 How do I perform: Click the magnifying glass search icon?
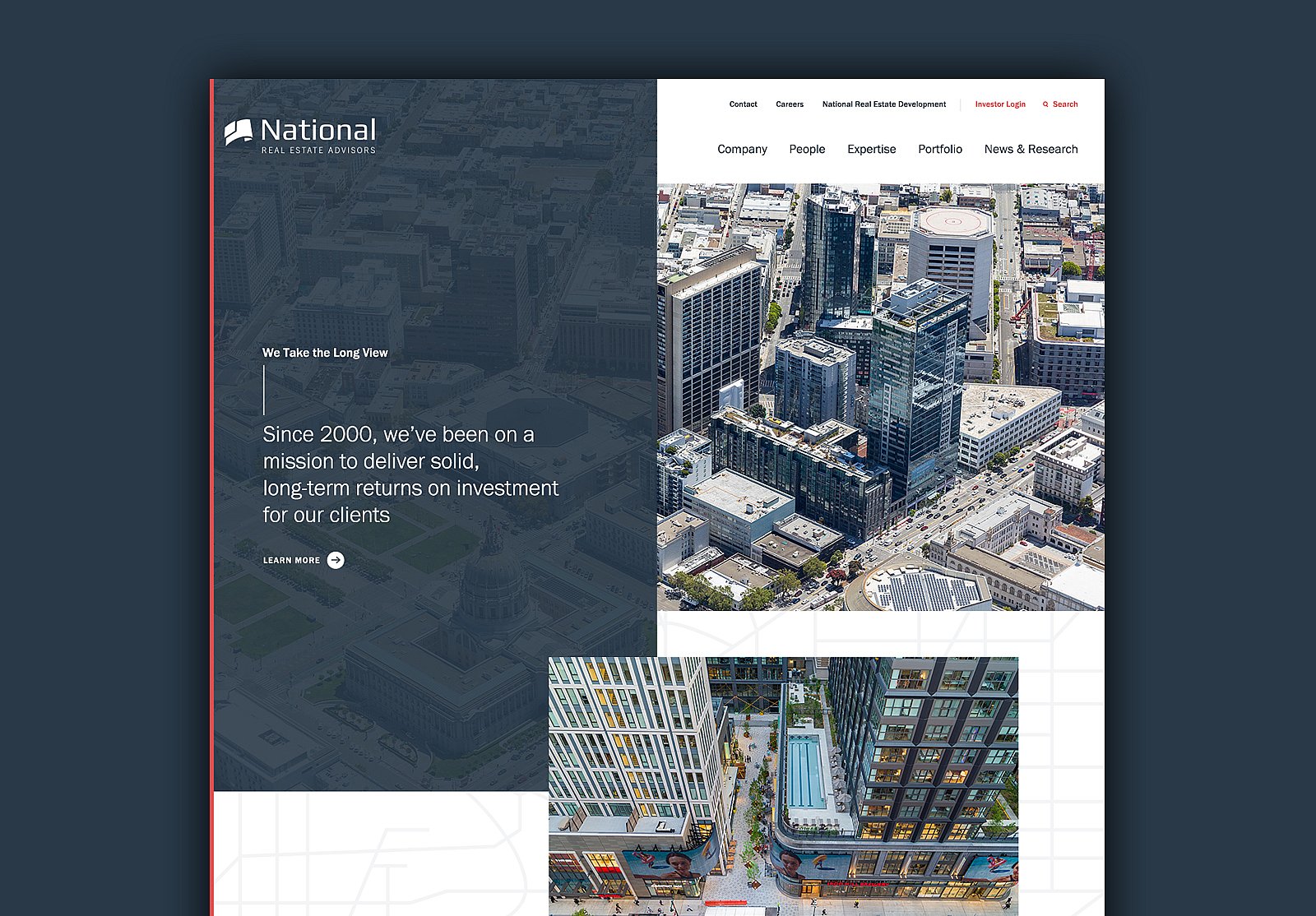coord(1045,104)
